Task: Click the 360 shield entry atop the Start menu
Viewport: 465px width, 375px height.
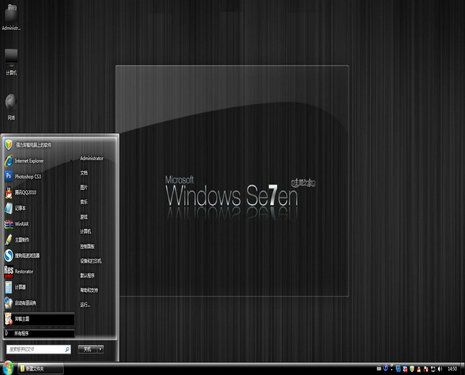Action: (x=38, y=145)
